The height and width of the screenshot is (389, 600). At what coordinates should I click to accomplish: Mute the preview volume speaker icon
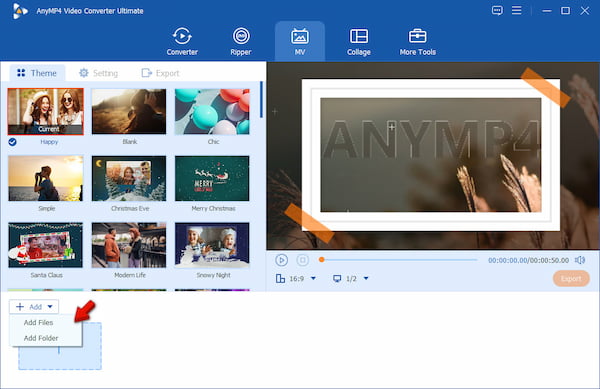tap(580, 260)
